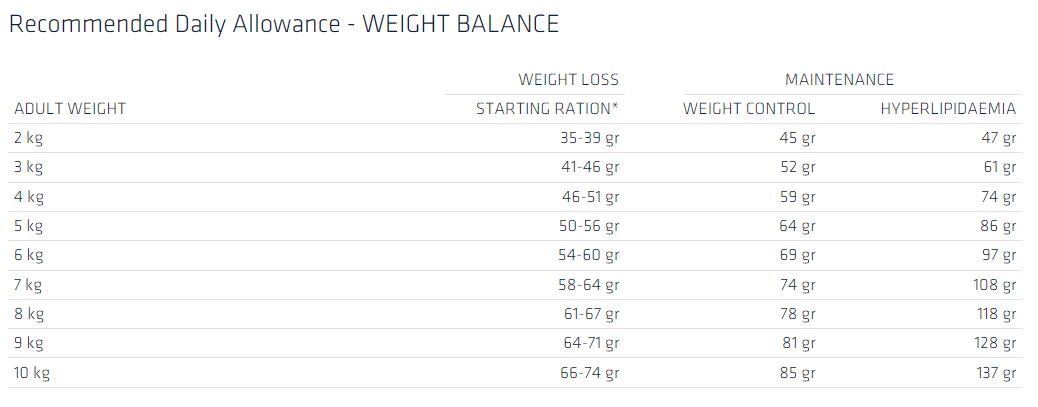Click the 10 kg row label
1038x407 pixels.
(33, 373)
